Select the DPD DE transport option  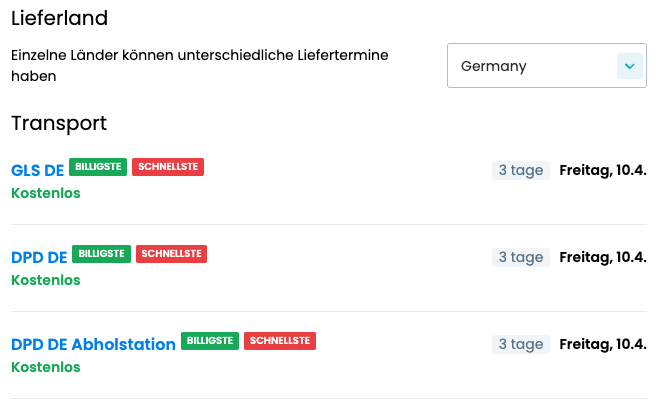pyautogui.click(x=39, y=257)
